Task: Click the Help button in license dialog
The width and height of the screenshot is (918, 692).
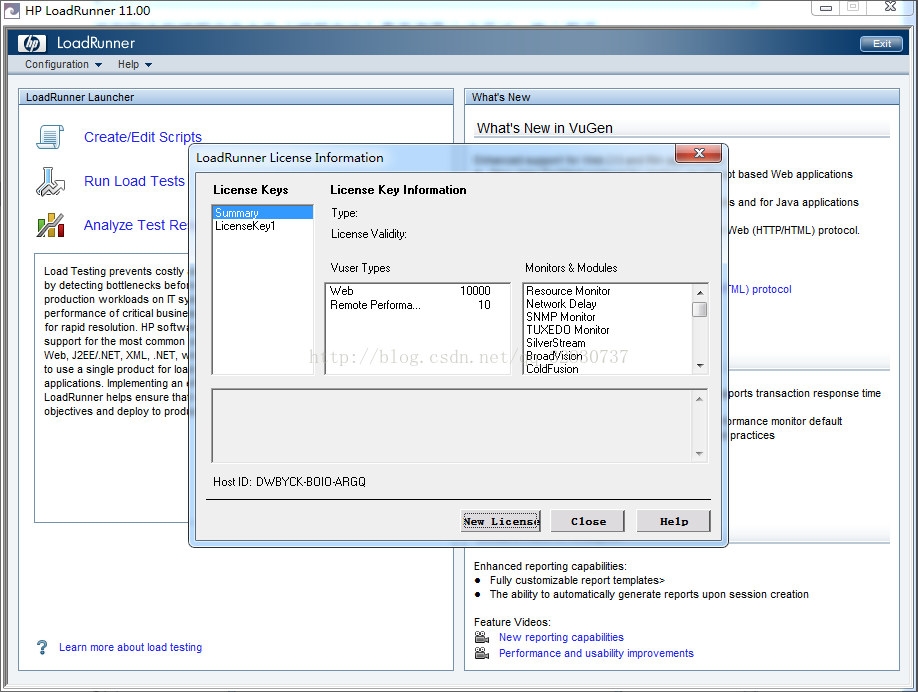Action: (673, 521)
